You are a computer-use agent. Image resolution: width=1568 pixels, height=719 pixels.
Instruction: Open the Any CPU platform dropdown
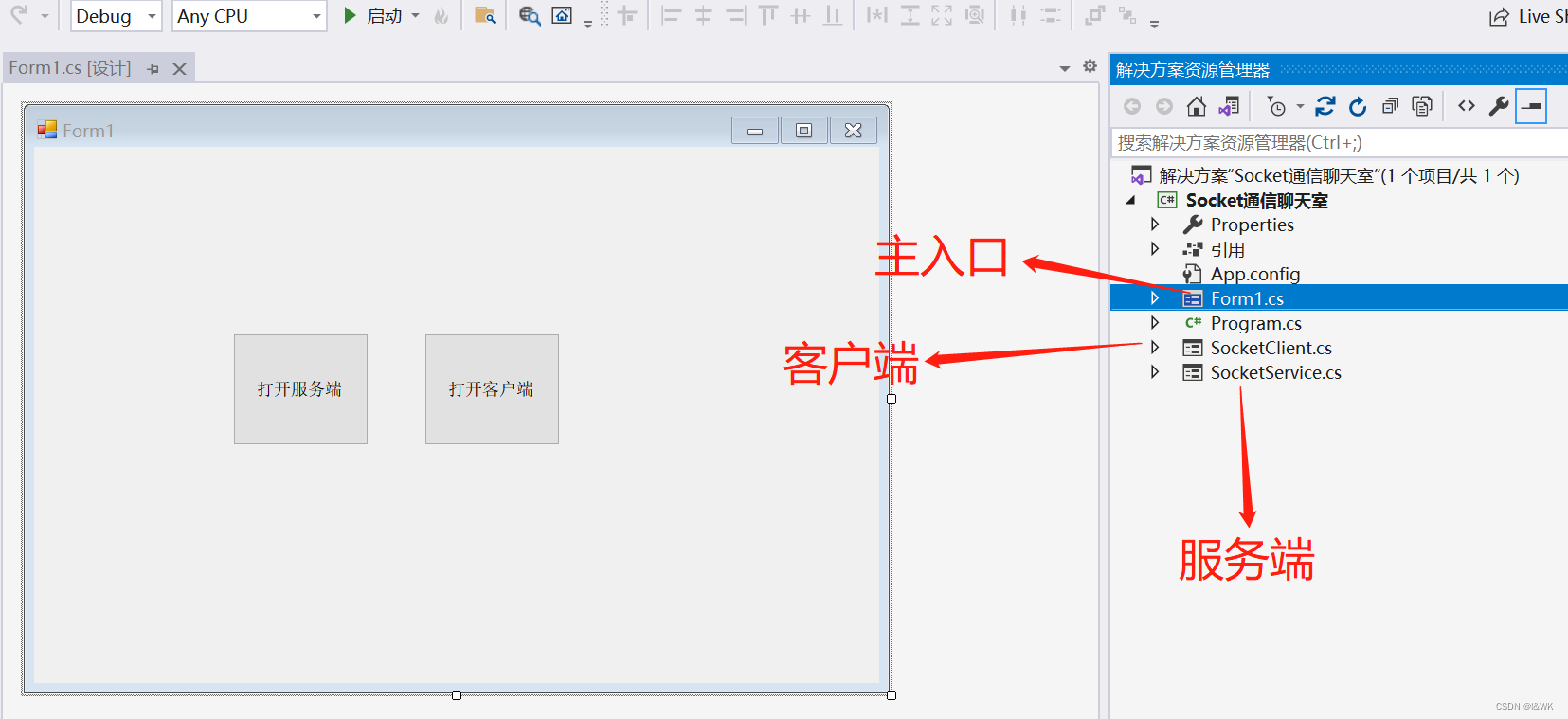[249, 16]
